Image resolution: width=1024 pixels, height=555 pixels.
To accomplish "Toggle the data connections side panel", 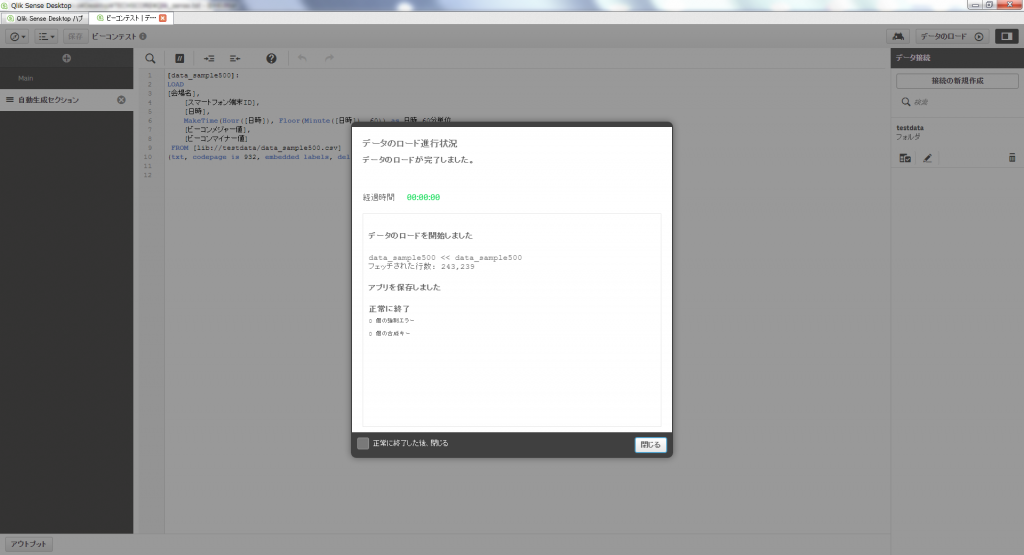I will click(1006, 36).
